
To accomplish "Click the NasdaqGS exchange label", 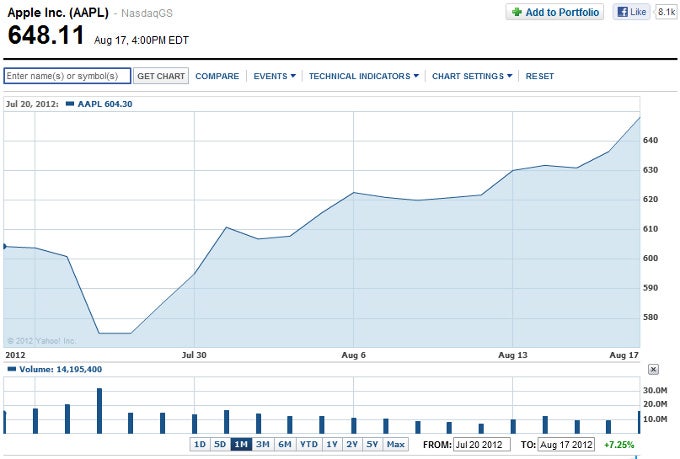I will [147, 13].
